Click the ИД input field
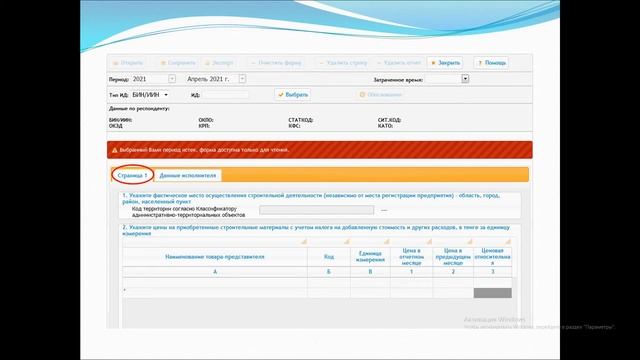 225,95
